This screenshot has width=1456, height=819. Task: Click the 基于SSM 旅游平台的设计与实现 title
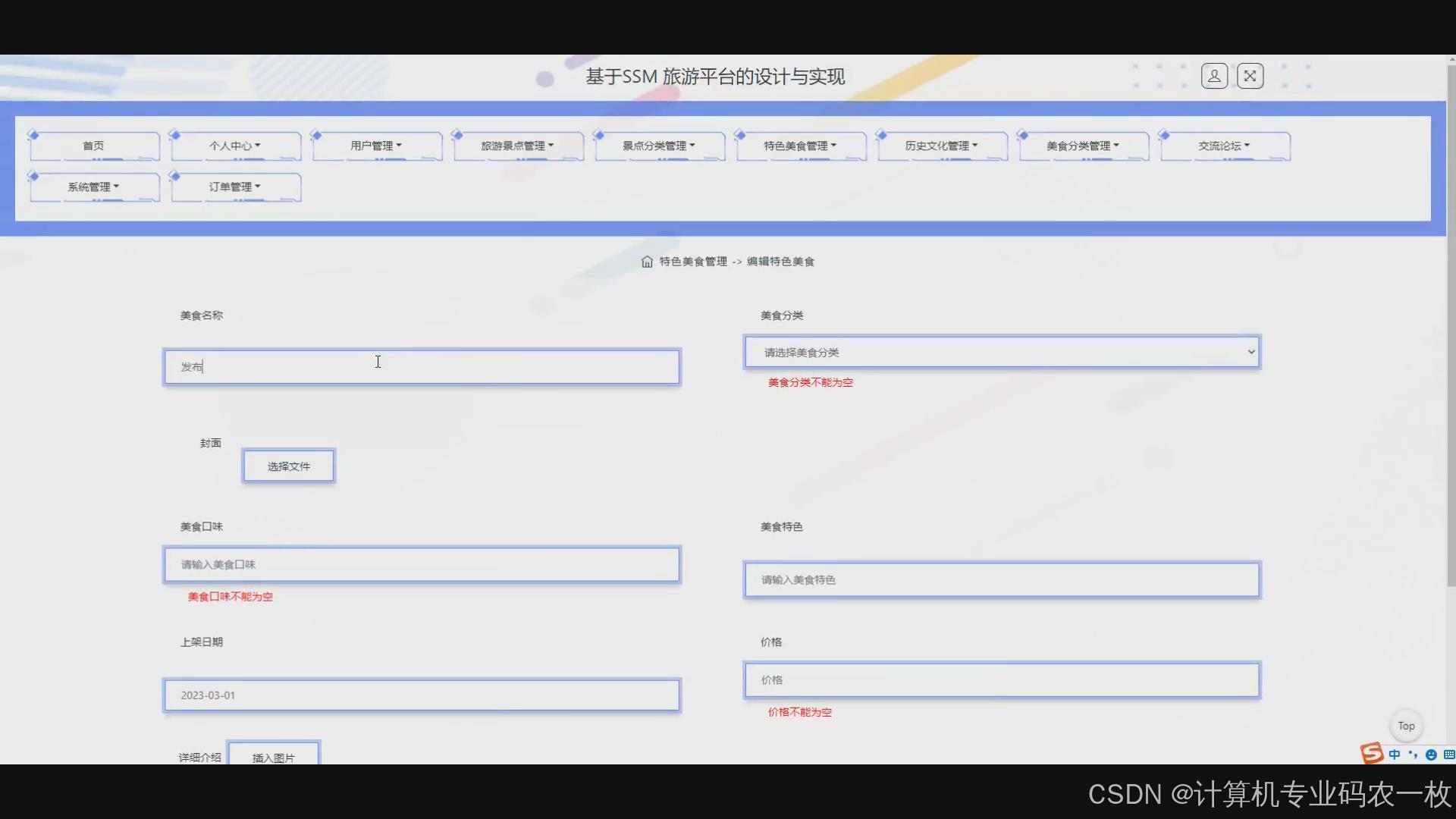click(715, 77)
